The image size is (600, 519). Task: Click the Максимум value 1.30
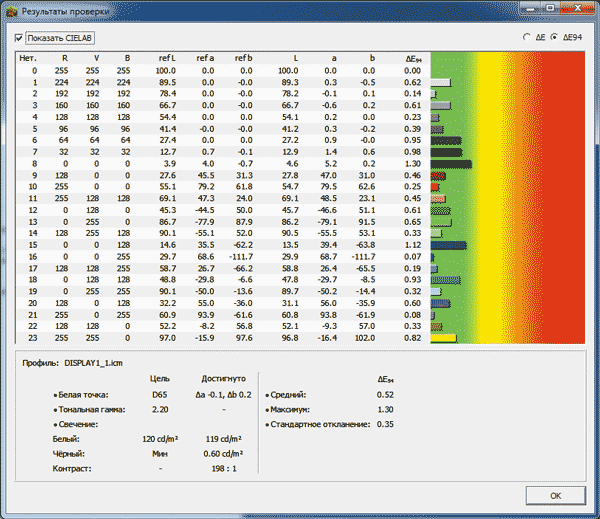point(385,410)
